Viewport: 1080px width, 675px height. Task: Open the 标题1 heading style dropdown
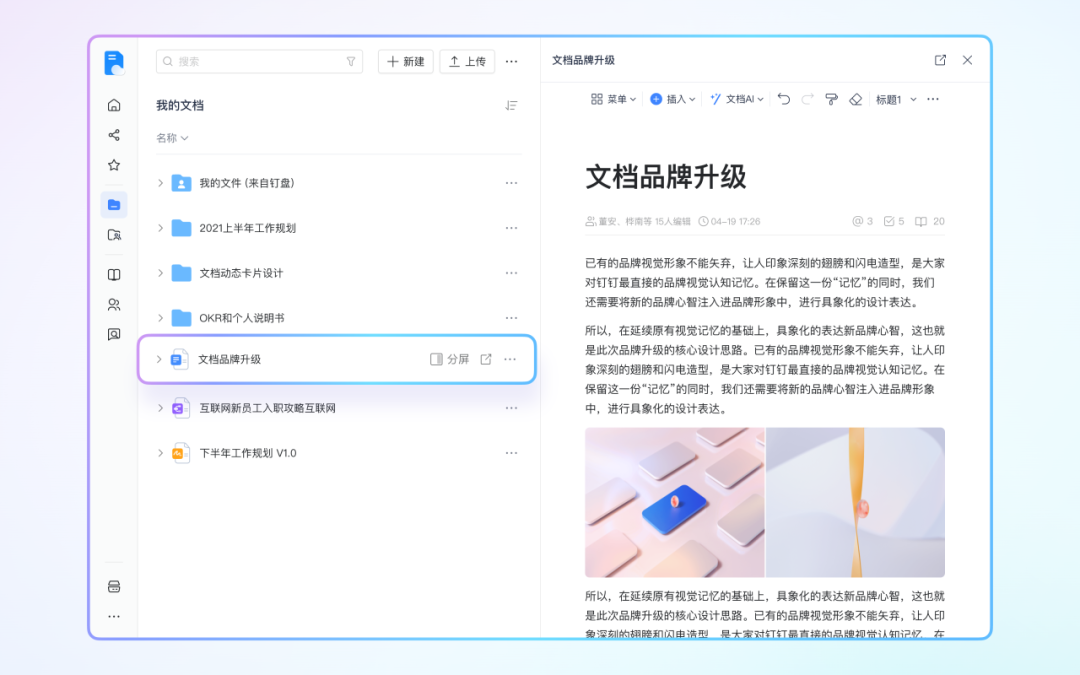tap(896, 99)
